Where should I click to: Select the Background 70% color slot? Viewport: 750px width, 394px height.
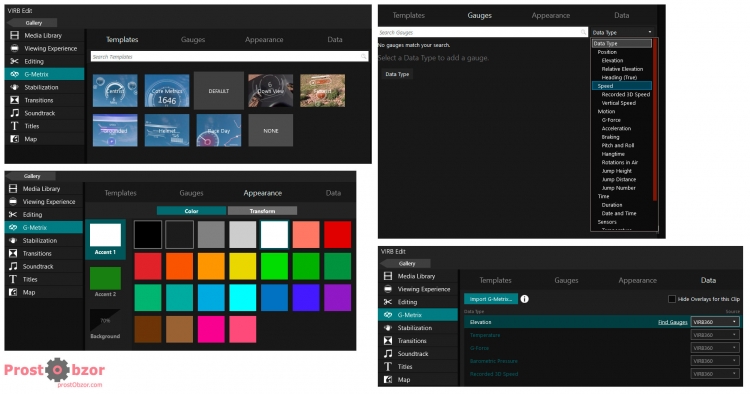coord(105,324)
